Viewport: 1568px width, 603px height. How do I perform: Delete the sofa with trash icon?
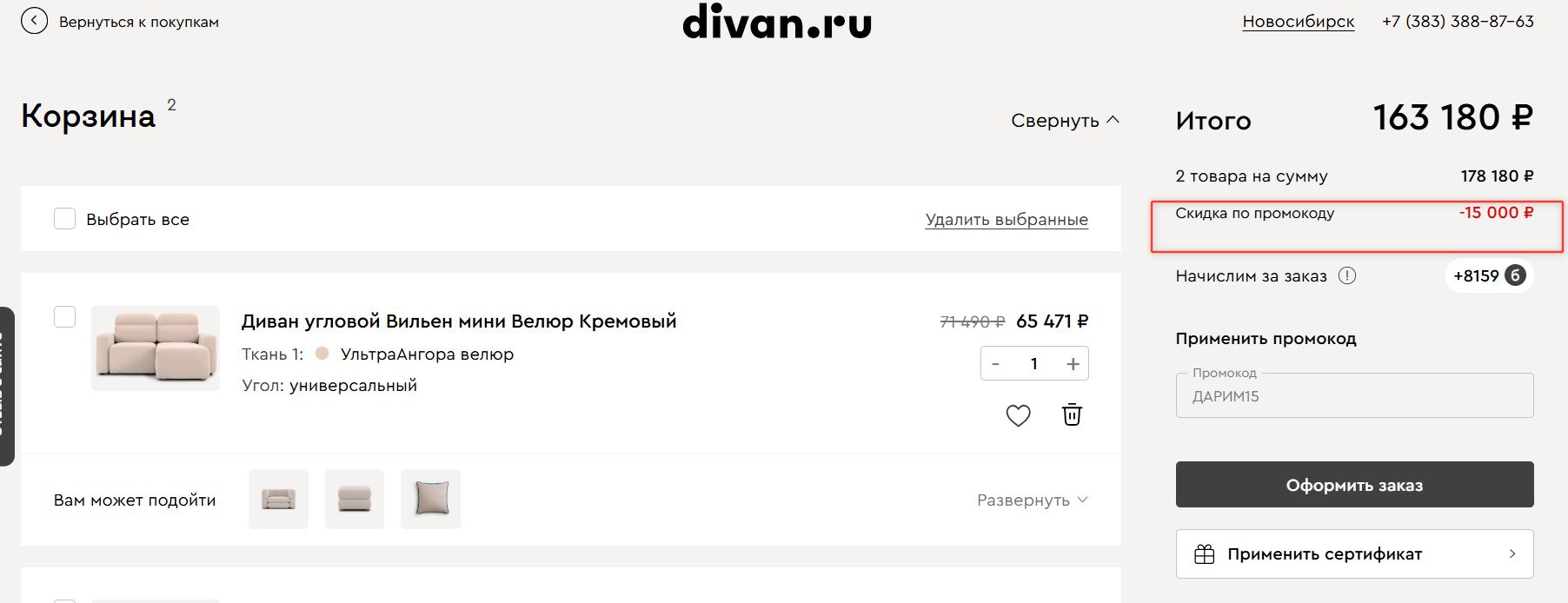click(x=1072, y=415)
